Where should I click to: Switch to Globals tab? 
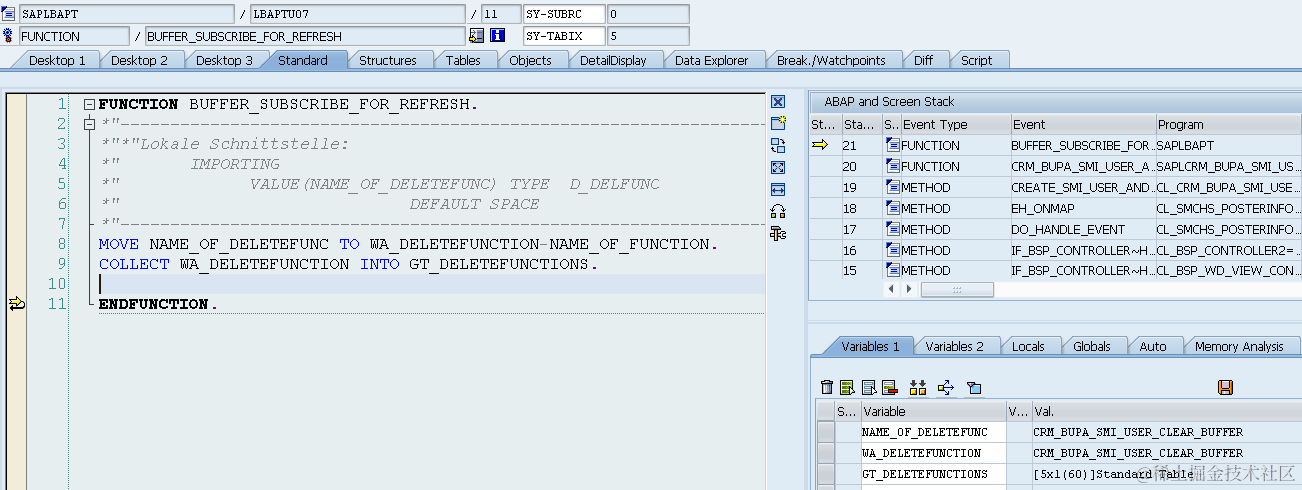point(1091,346)
